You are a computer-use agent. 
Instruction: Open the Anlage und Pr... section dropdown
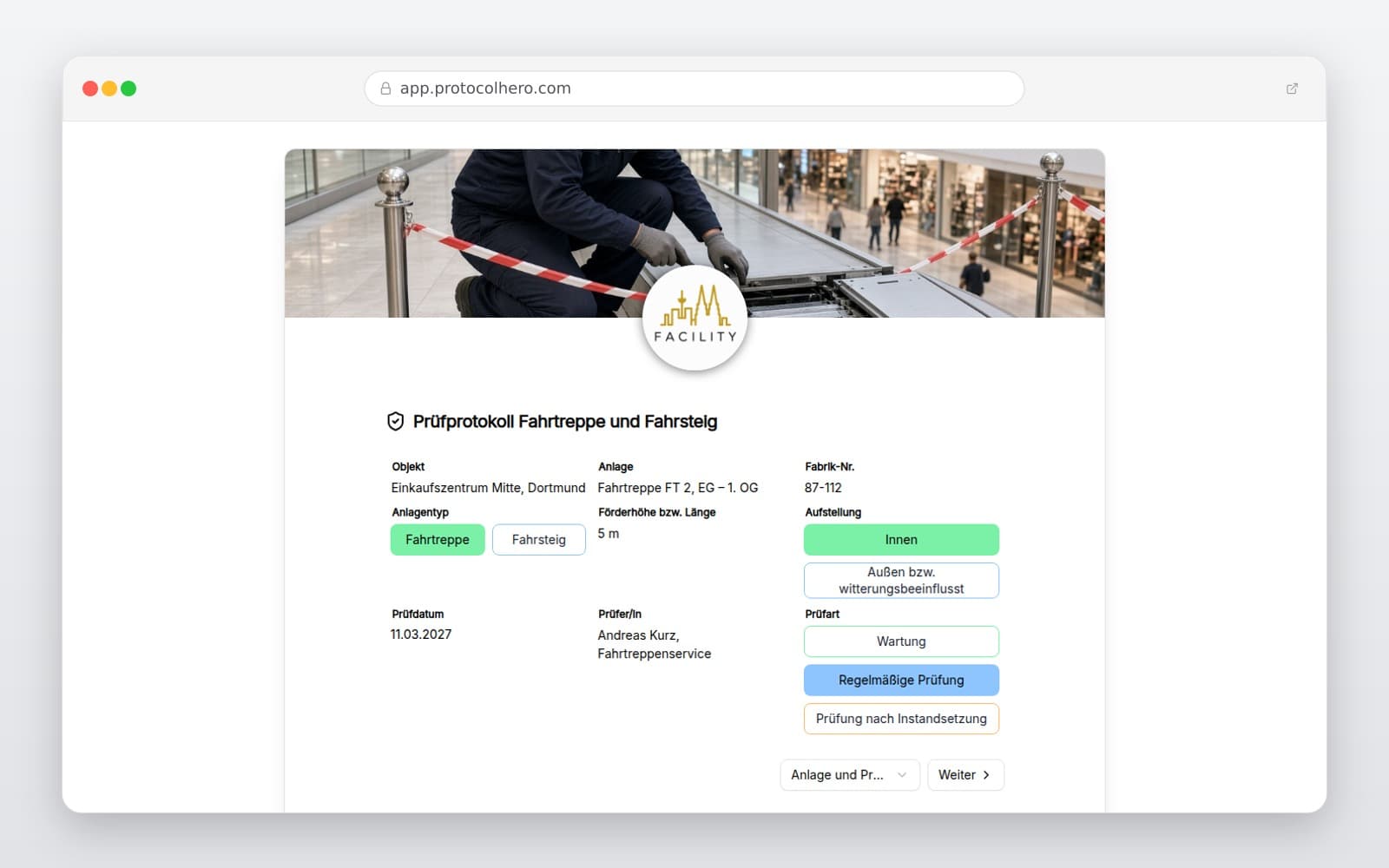[x=849, y=775]
